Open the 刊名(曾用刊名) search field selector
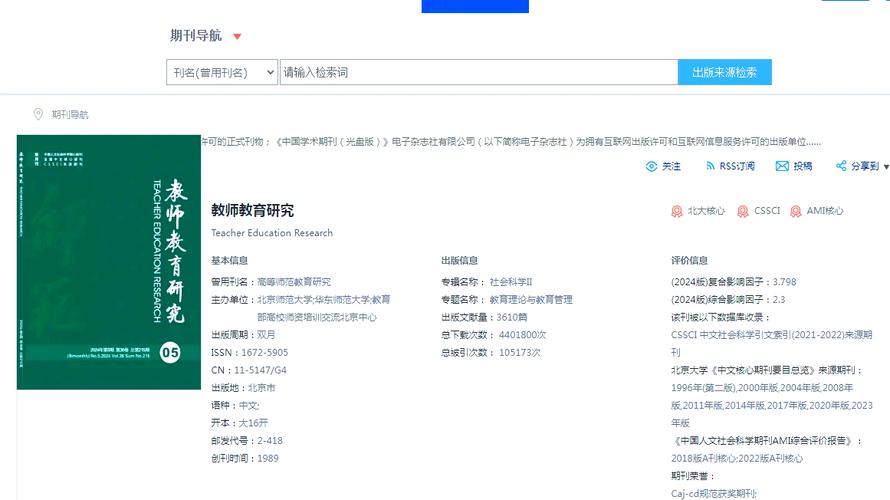This screenshot has width=890, height=500. (x=222, y=72)
